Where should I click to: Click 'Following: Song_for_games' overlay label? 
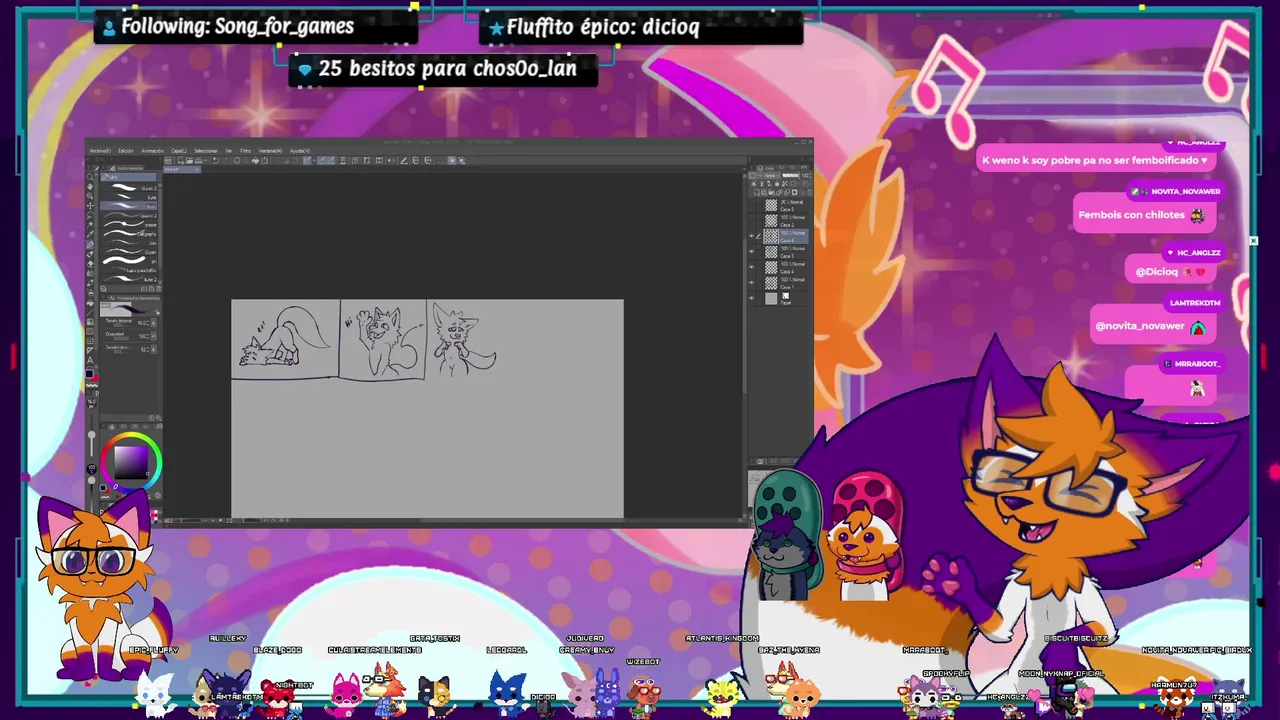point(237,26)
